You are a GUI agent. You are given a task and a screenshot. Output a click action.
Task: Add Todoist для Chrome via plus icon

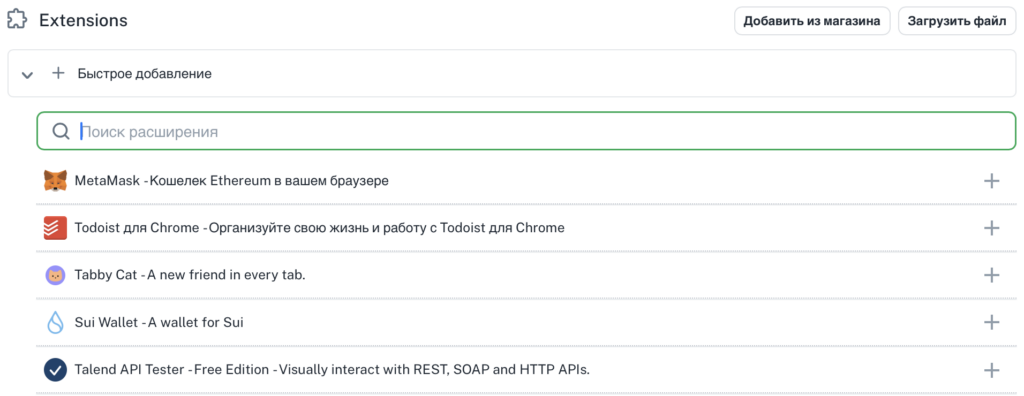(x=991, y=228)
